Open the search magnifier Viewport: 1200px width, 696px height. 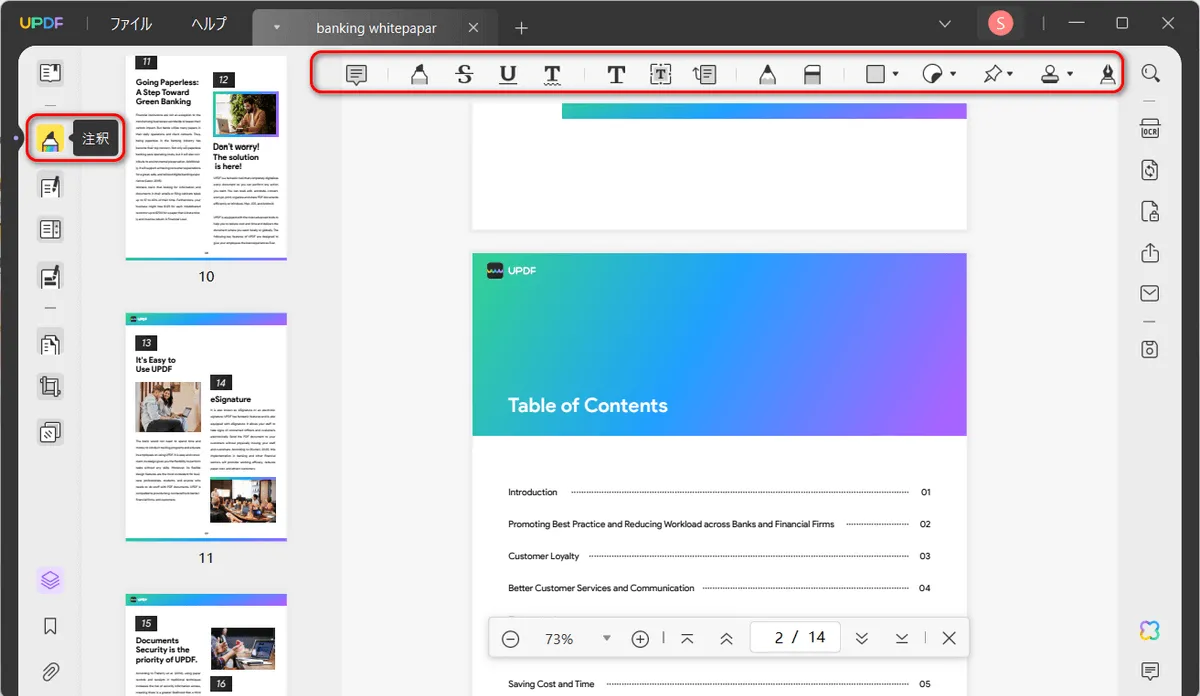tap(1150, 74)
